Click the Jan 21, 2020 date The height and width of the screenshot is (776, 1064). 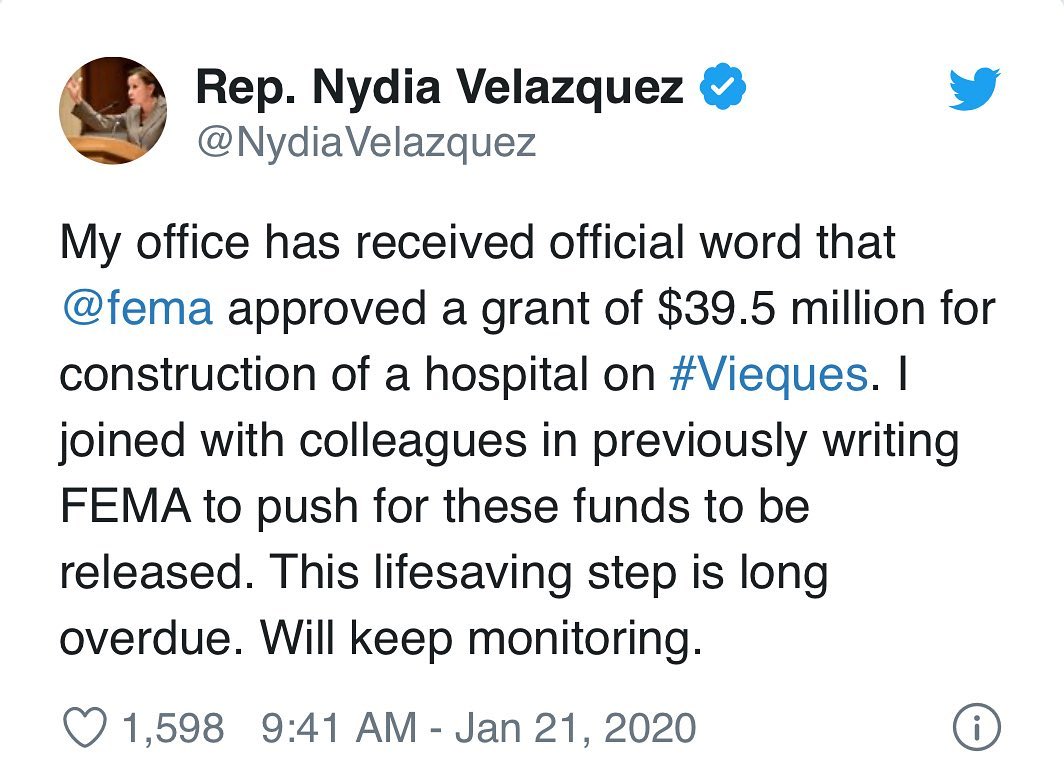(x=575, y=728)
